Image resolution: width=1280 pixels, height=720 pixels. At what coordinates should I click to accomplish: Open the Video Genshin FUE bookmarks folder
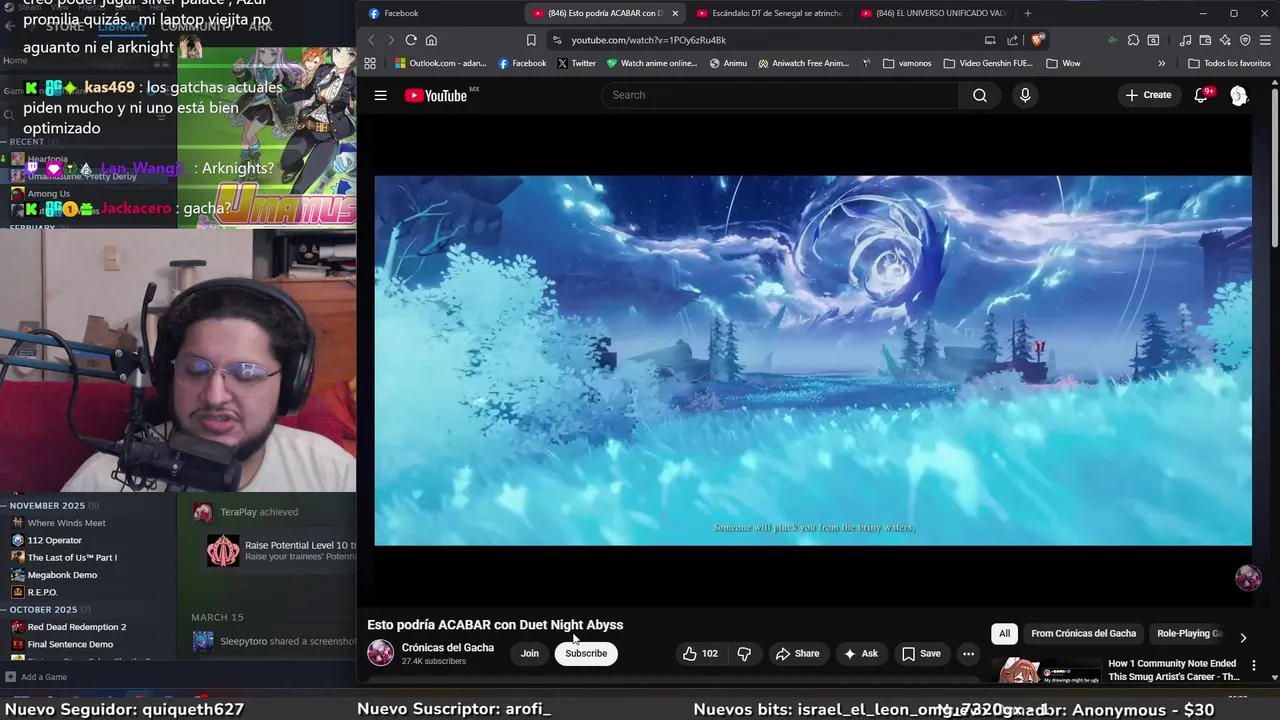point(988,63)
